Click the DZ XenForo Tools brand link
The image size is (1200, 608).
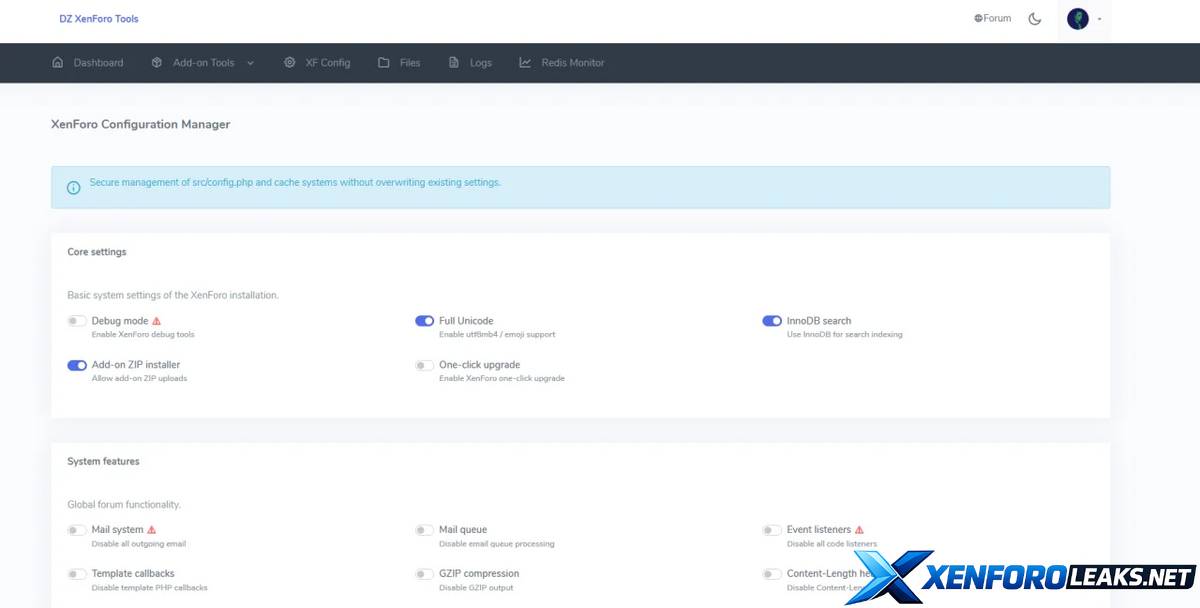(x=99, y=19)
